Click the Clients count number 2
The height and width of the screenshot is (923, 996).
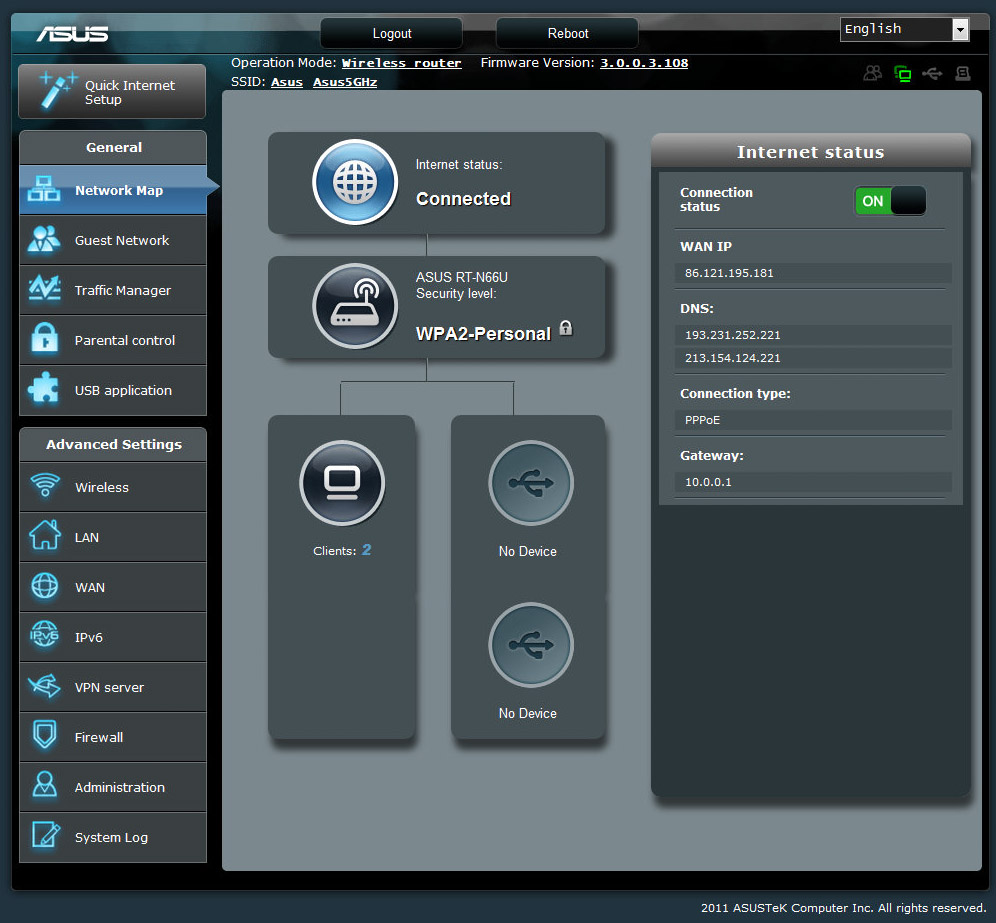tap(367, 550)
